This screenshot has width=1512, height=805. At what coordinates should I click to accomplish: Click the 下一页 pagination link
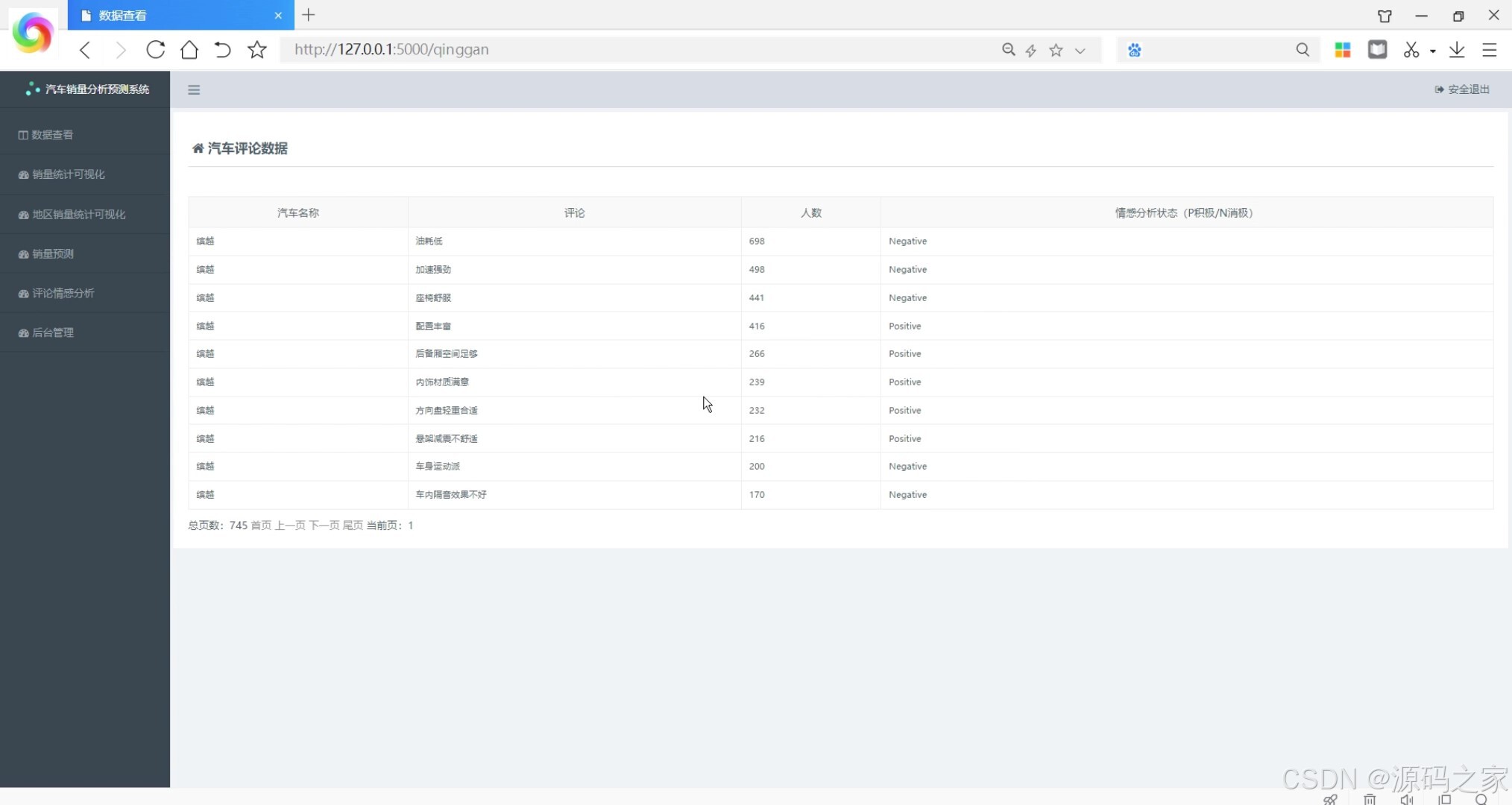(324, 525)
